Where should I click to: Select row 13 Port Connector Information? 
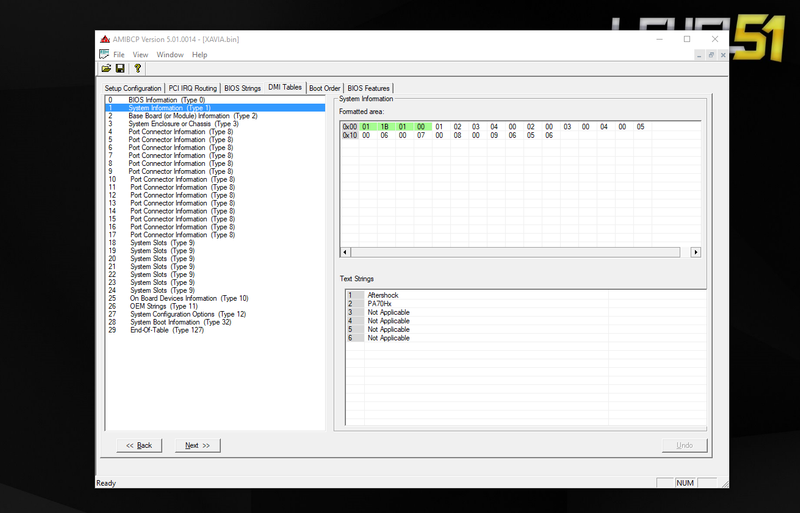pos(215,203)
